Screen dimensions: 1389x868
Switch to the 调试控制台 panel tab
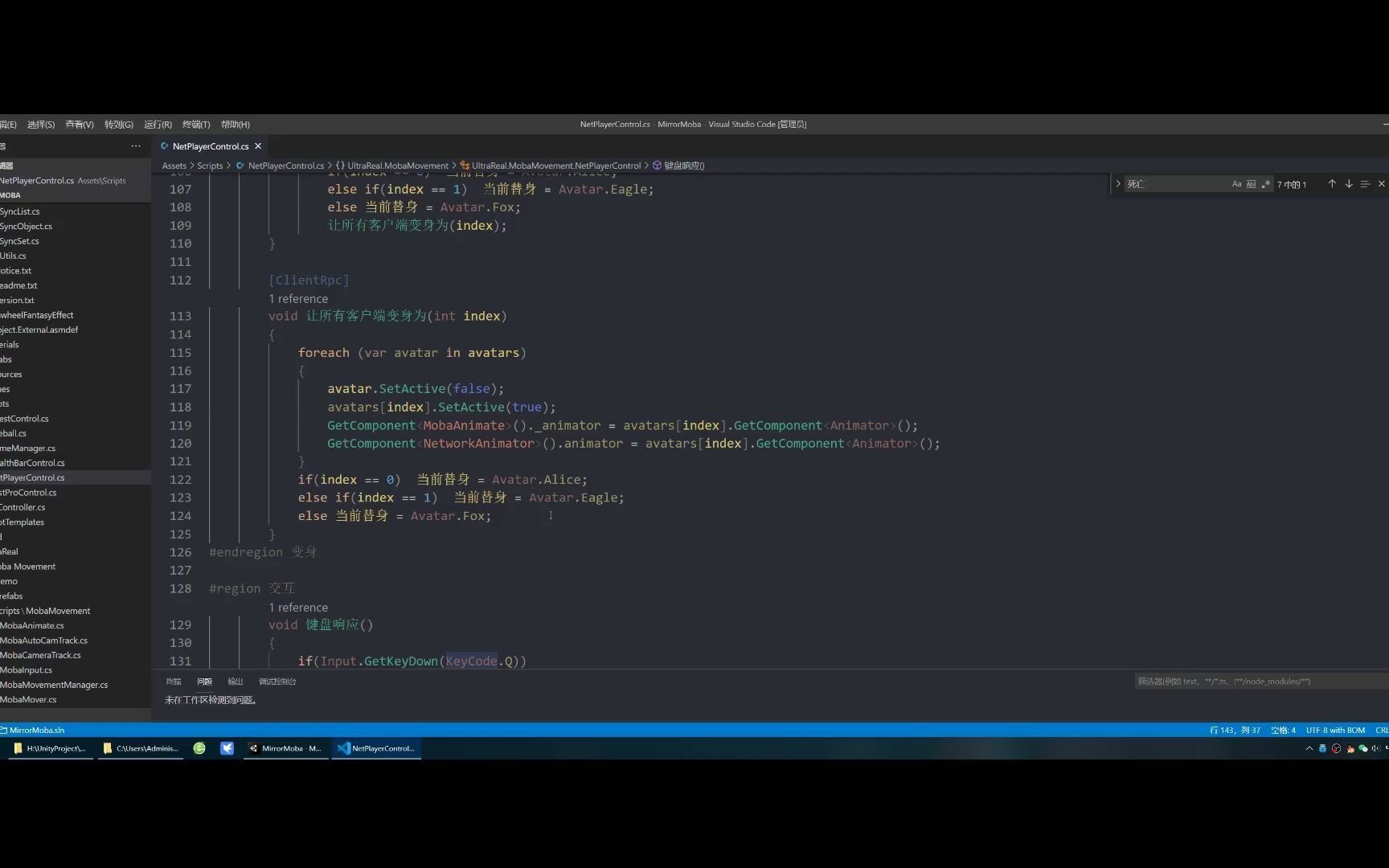tap(277, 682)
